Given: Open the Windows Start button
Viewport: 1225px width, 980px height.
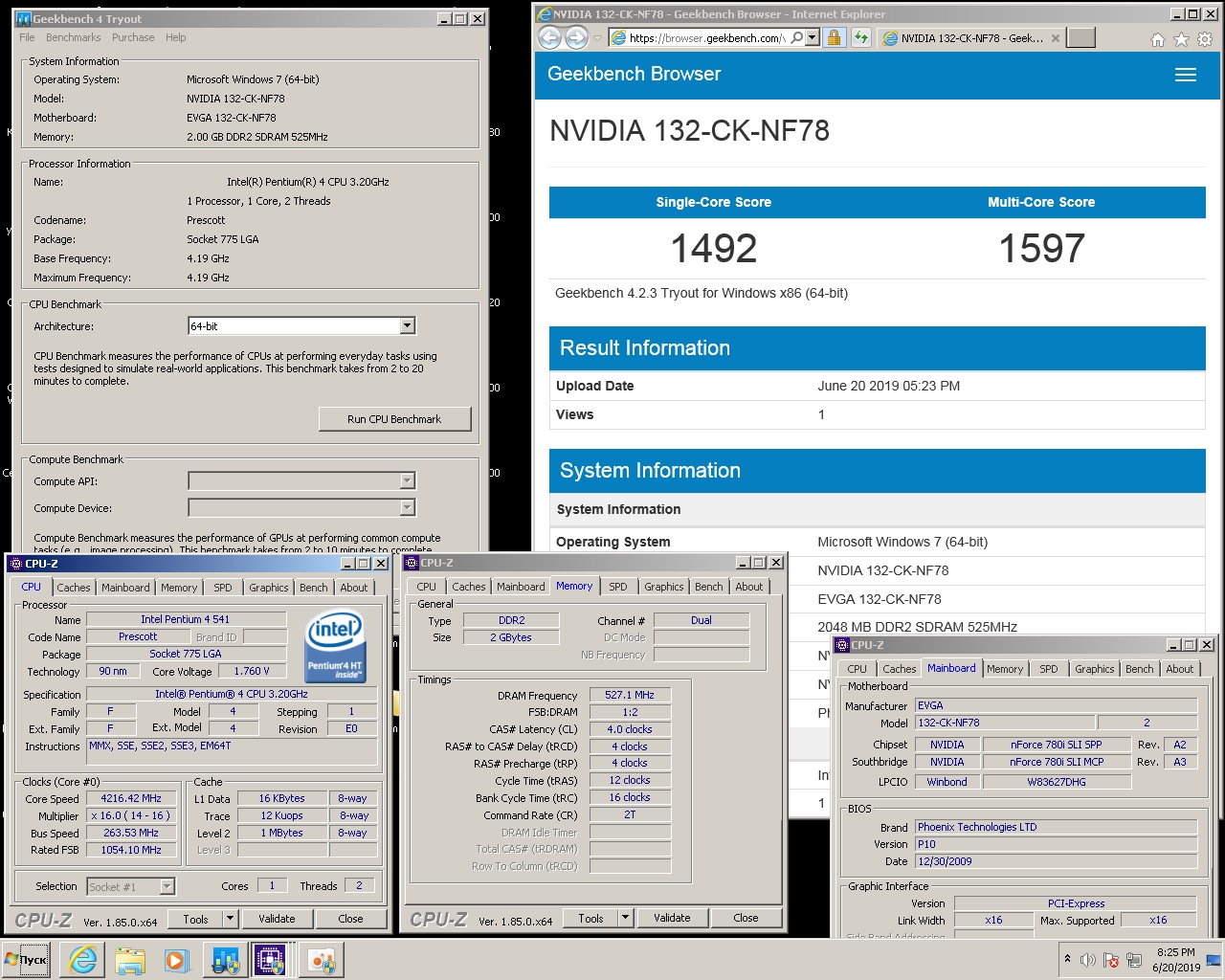Looking at the screenshot, I should coord(27,960).
